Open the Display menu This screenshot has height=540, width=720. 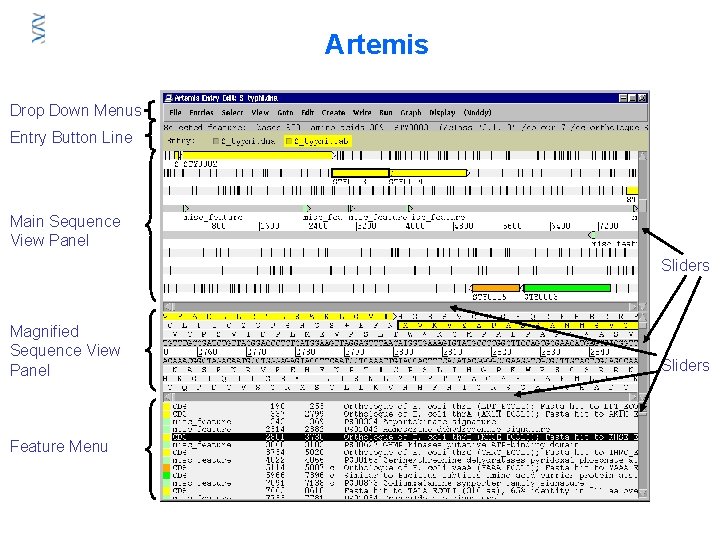click(442, 112)
